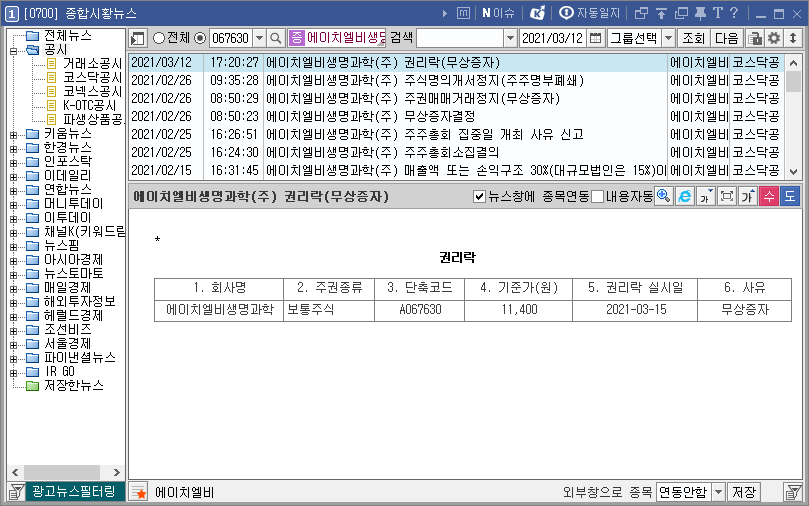The height and width of the screenshot is (506, 809).
Task: Select 코스닥공시 tree item
Action: point(92,77)
